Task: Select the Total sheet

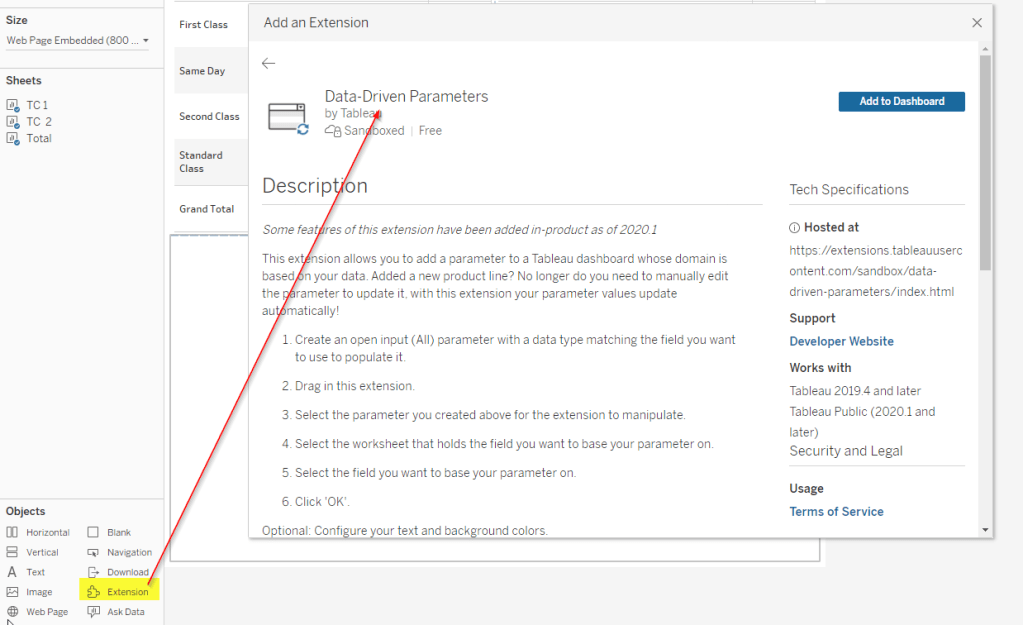Action: pos(39,139)
